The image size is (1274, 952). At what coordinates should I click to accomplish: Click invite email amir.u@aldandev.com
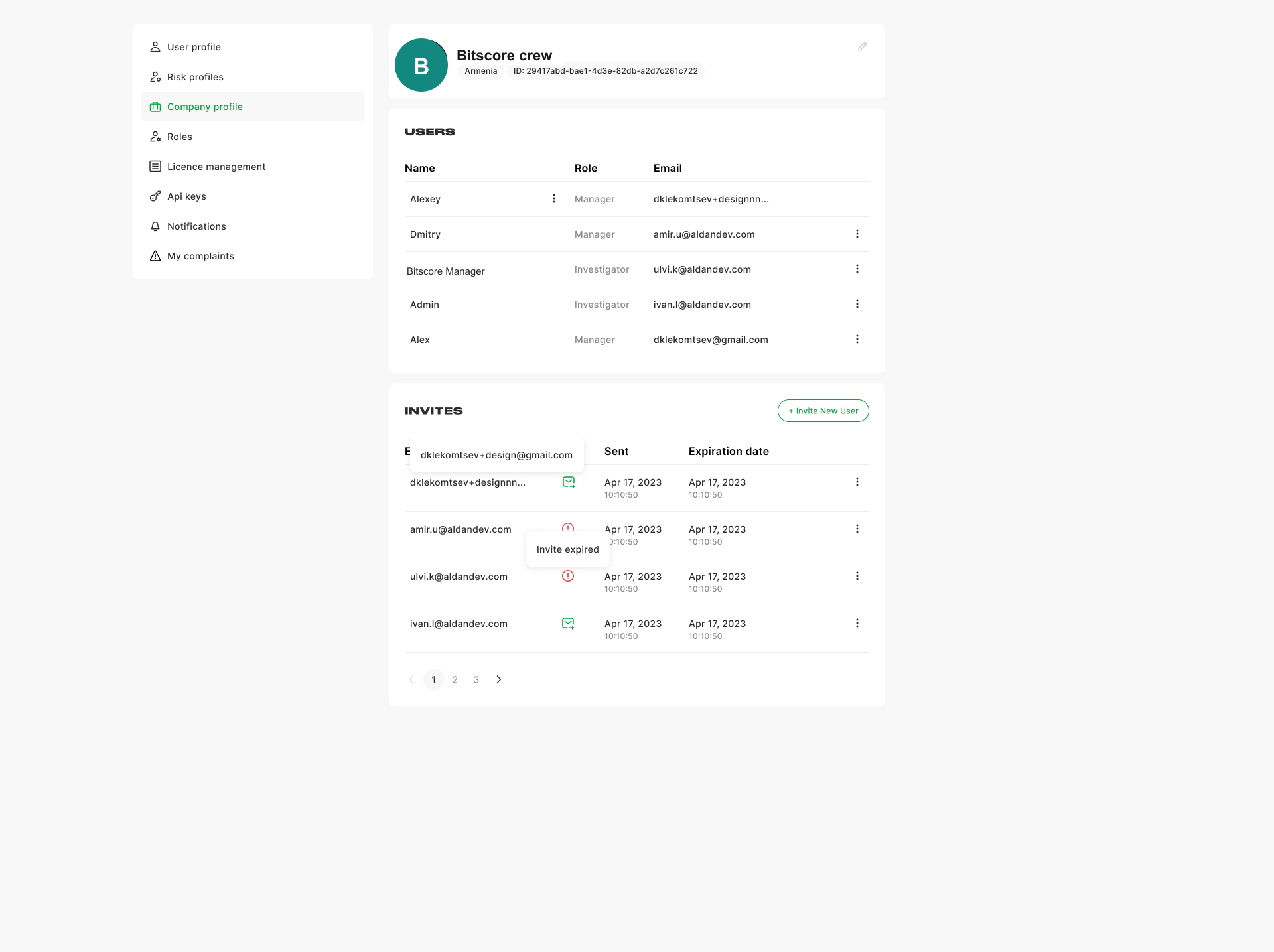[460, 529]
